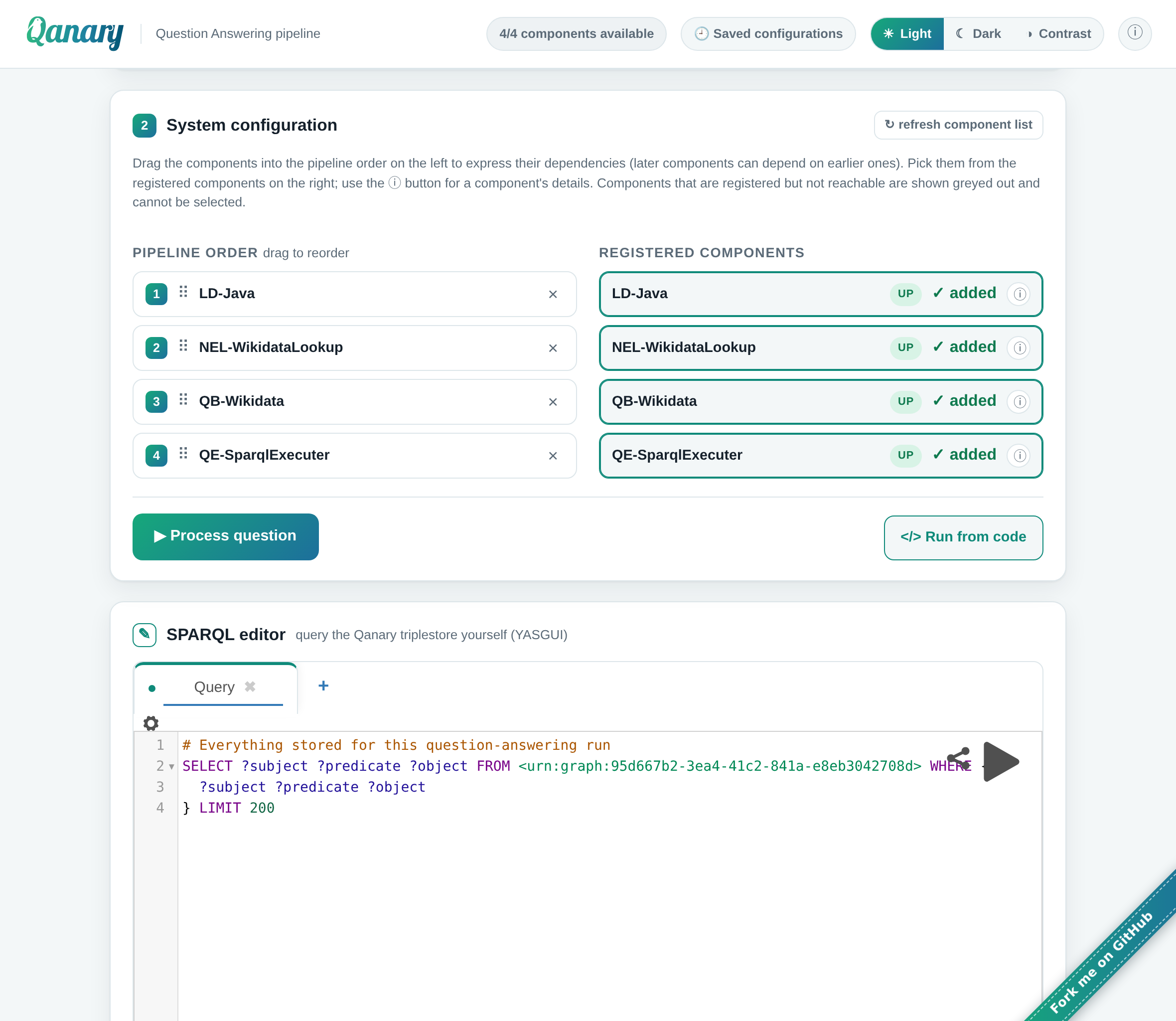Screen dimensions: 1176x1021
Task: Click the Qanary logo
Action: coord(75,33)
